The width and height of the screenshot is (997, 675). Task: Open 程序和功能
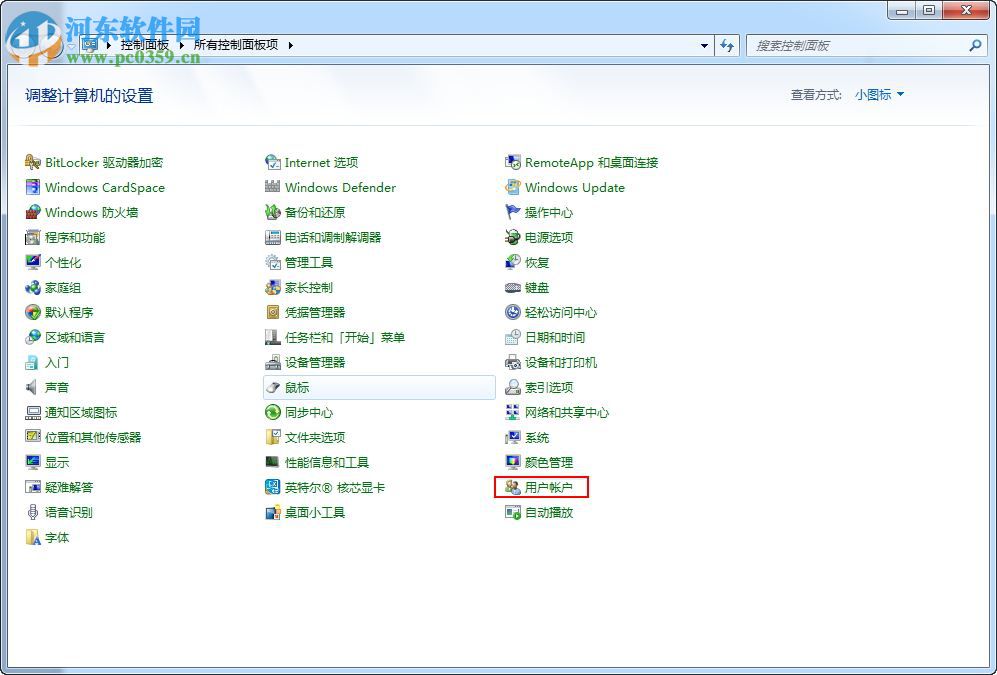click(74, 237)
